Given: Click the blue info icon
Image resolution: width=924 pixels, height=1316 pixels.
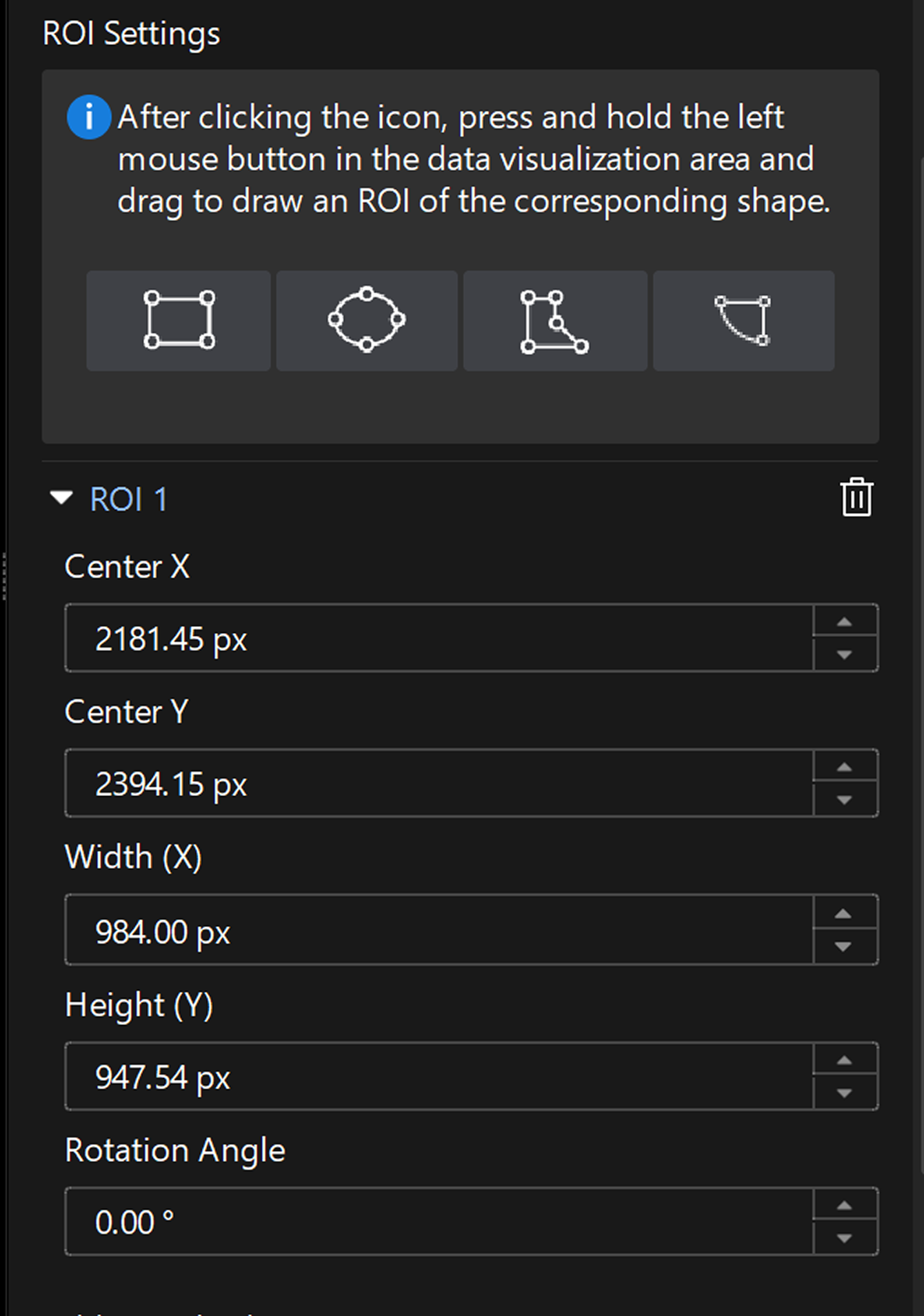Looking at the screenshot, I should (88, 117).
